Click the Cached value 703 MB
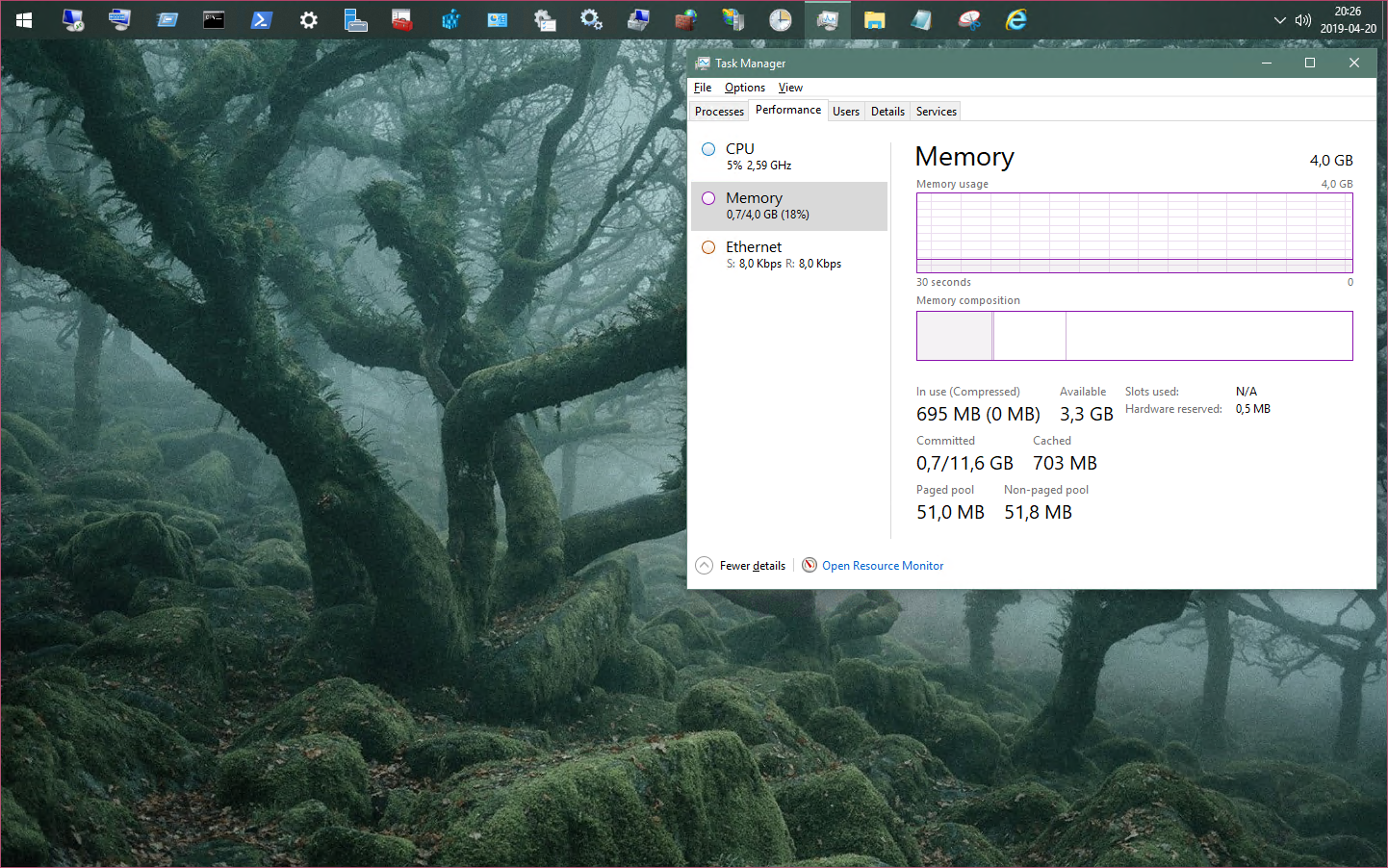The height and width of the screenshot is (868, 1388). (1065, 463)
